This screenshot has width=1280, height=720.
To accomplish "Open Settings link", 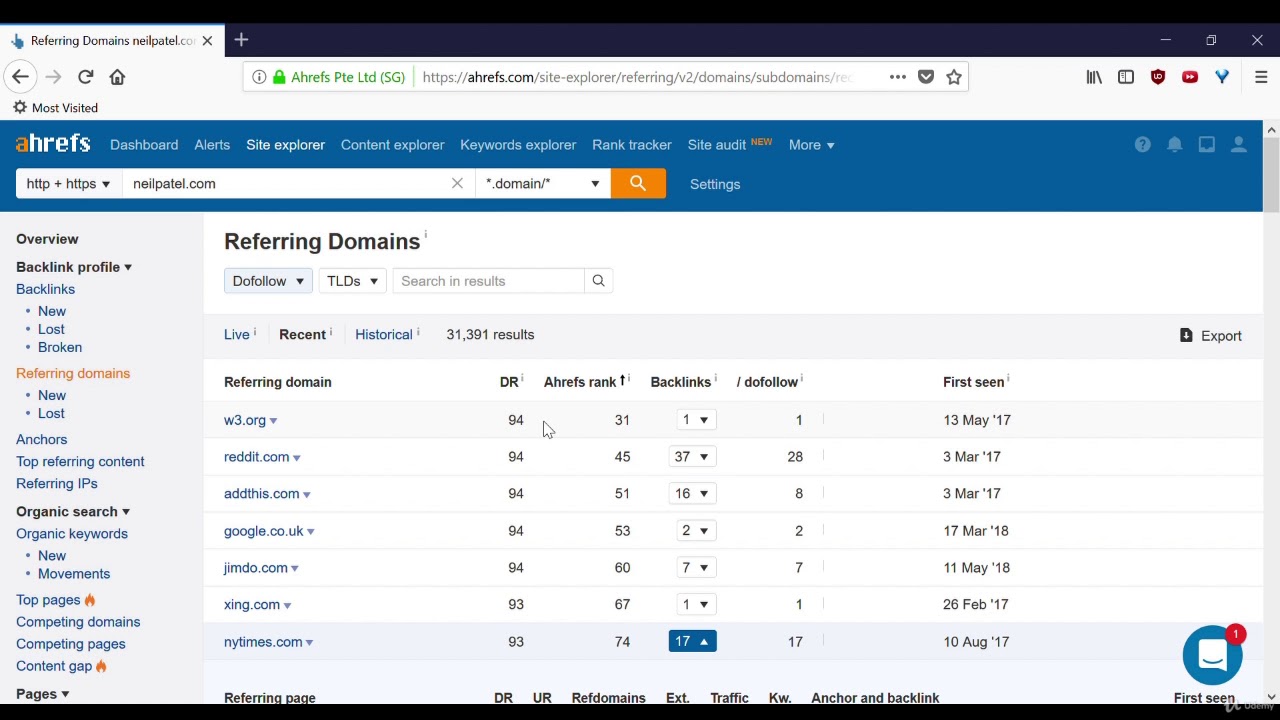I will pyautogui.click(x=715, y=184).
